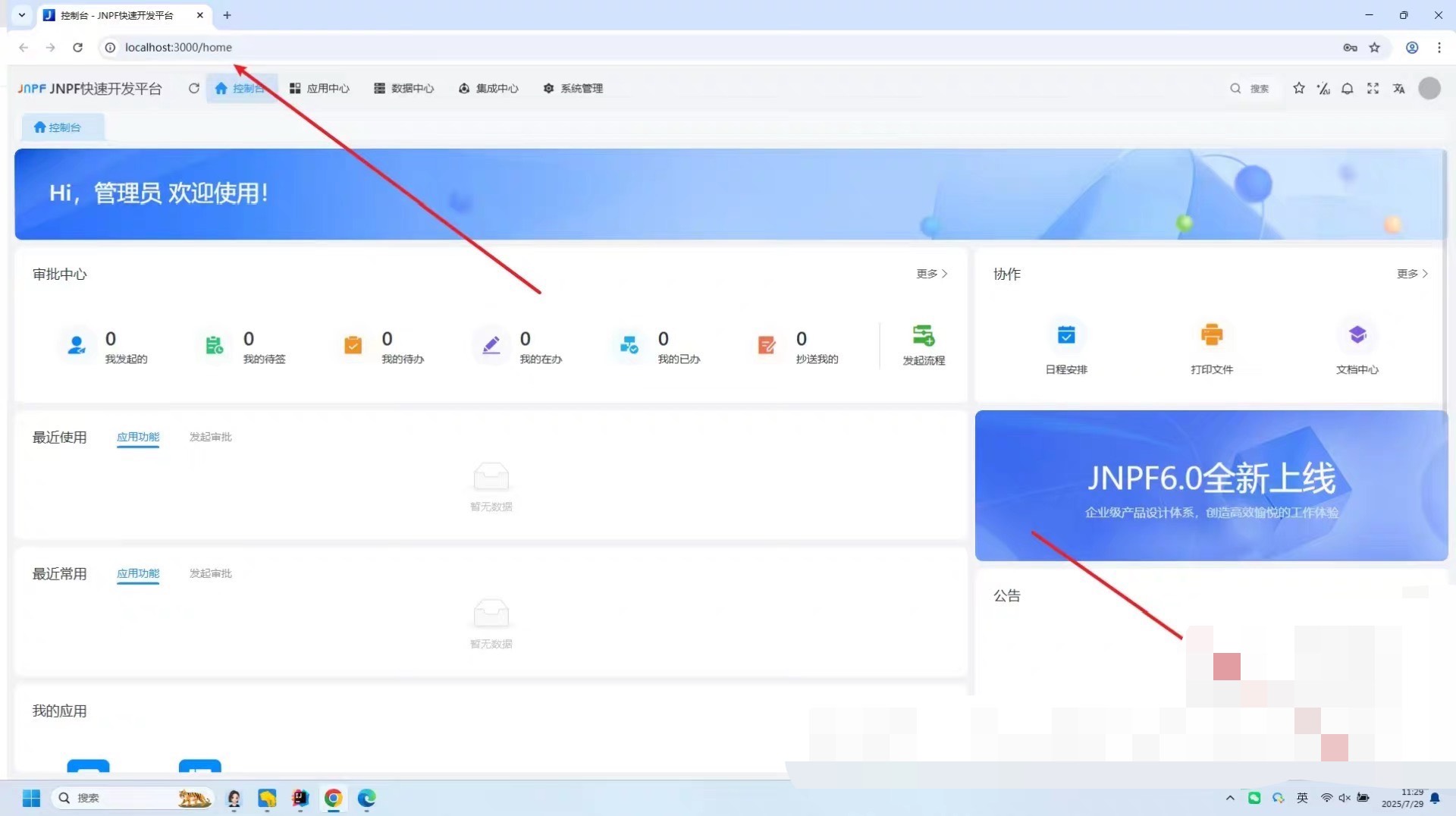Click the refresh icon beside the JNPF logo
This screenshot has height=816, width=1456.
(194, 89)
